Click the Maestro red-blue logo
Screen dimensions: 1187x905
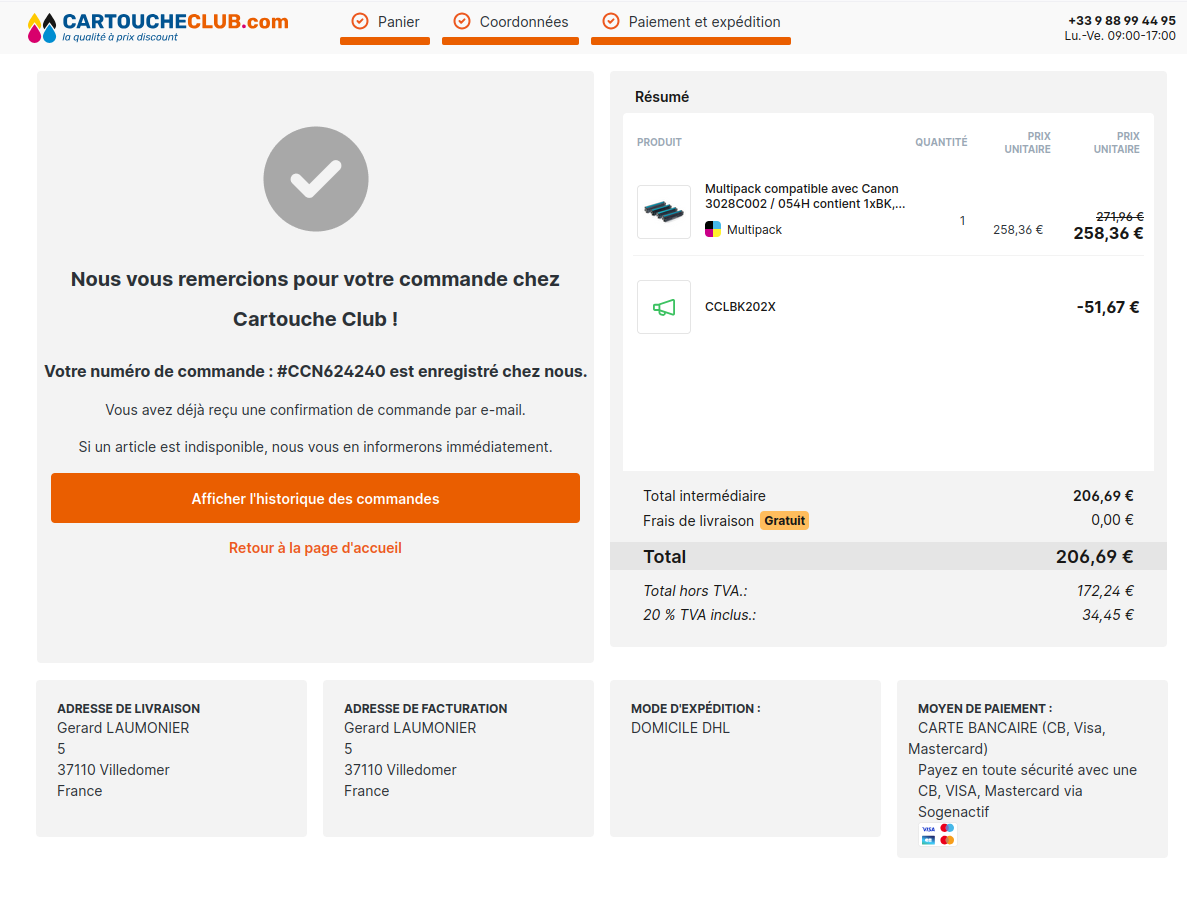[x=947, y=828]
